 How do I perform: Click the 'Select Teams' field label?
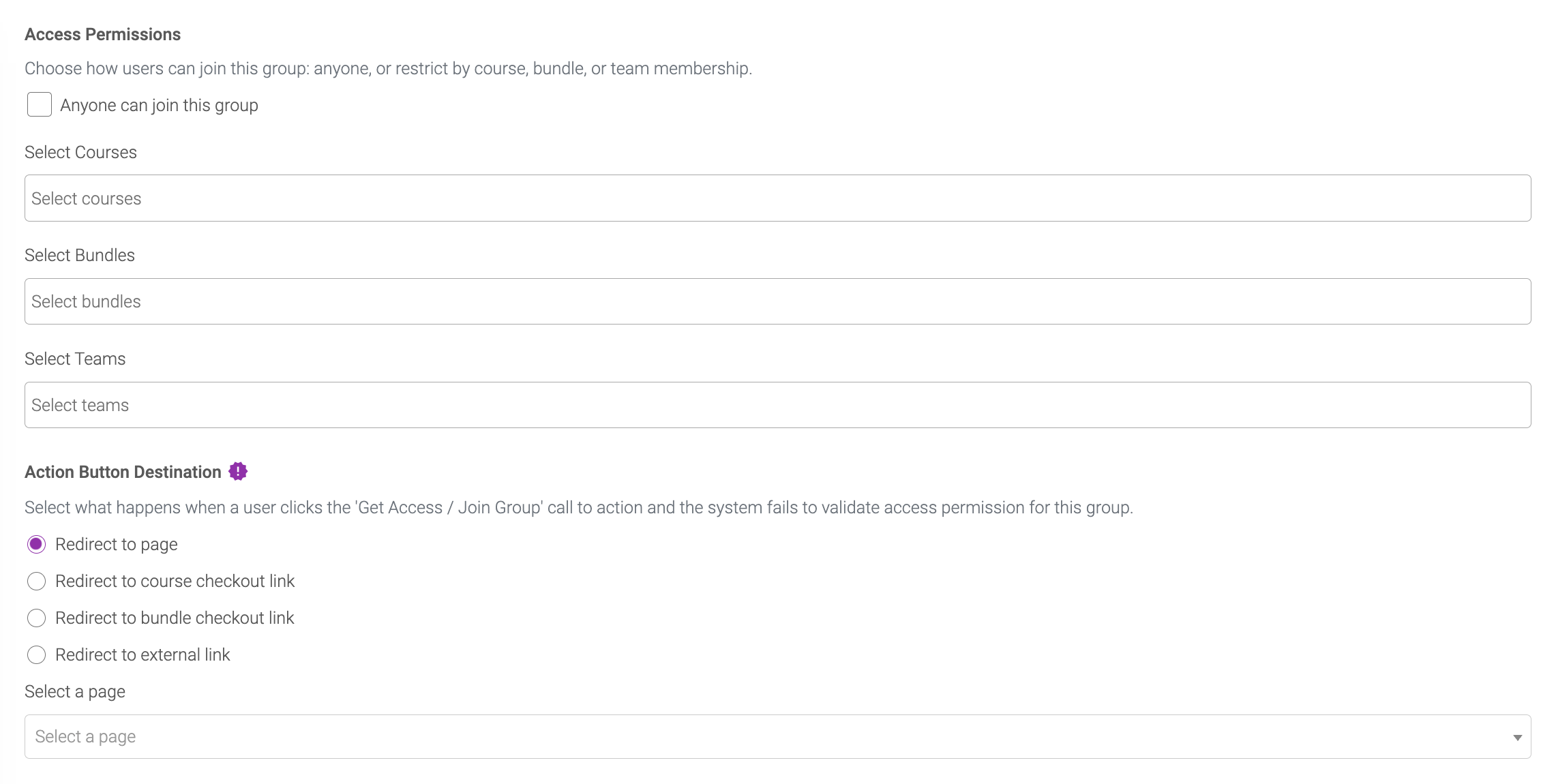(x=75, y=359)
